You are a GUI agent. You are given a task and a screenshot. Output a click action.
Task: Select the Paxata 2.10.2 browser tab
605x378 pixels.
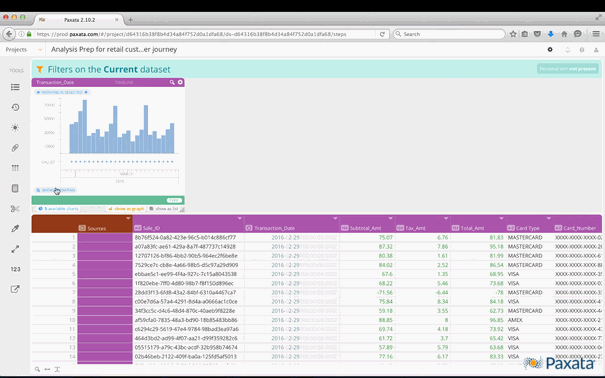79,20
